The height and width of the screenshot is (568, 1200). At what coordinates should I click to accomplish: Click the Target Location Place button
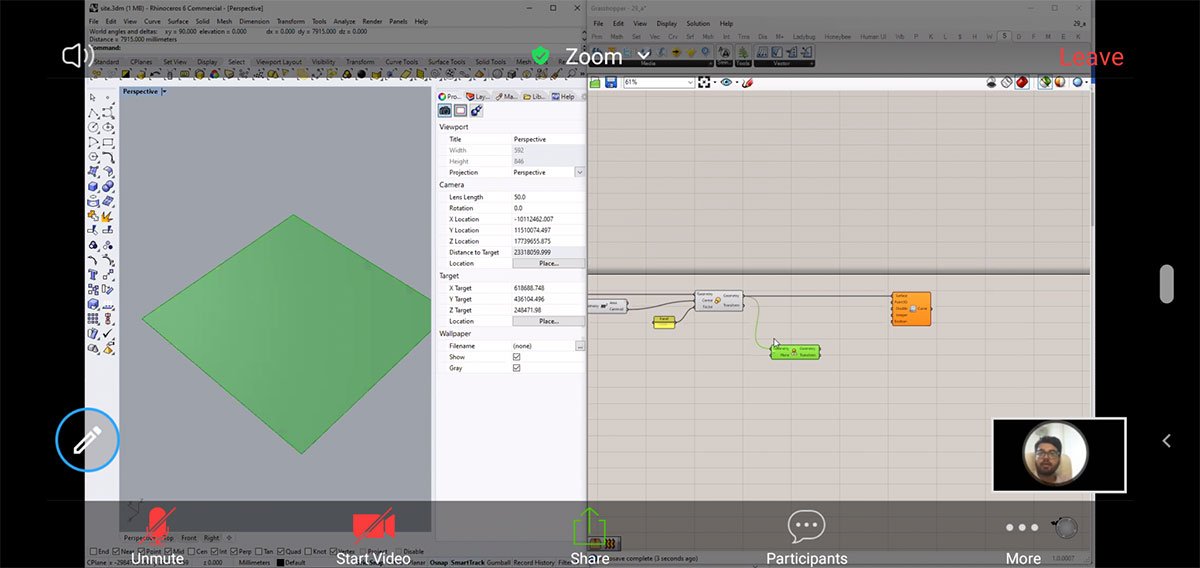(x=548, y=322)
